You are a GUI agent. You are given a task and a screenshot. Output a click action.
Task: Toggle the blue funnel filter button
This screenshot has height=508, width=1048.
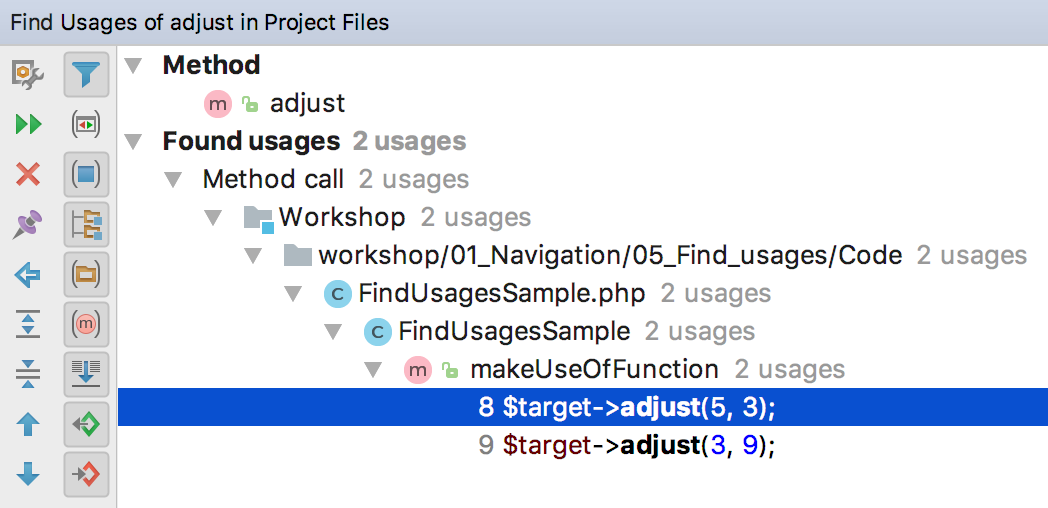(x=86, y=75)
